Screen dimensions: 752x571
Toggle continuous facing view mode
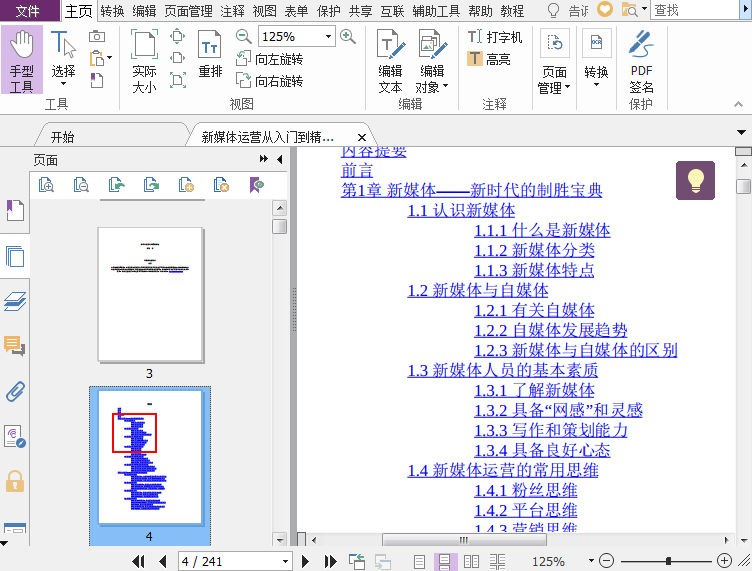(x=498, y=561)
